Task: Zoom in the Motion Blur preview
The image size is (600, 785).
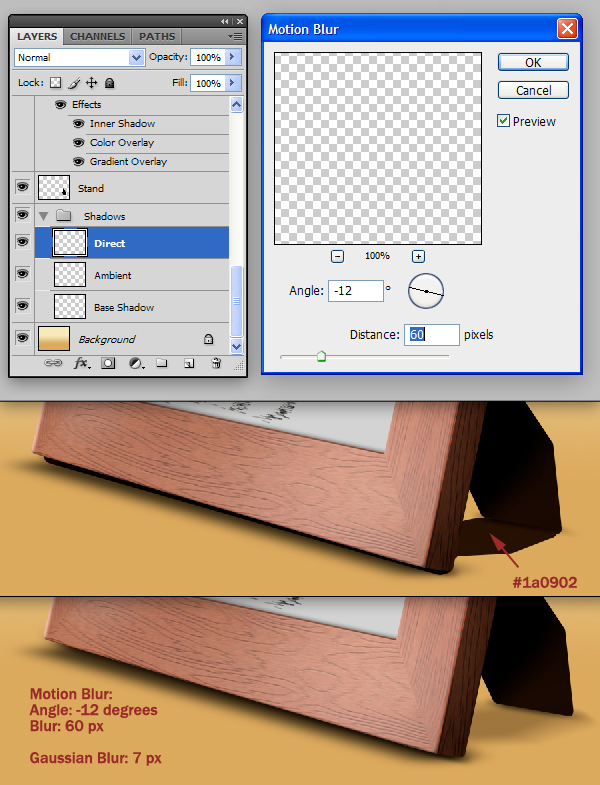Action: [418, 256]
